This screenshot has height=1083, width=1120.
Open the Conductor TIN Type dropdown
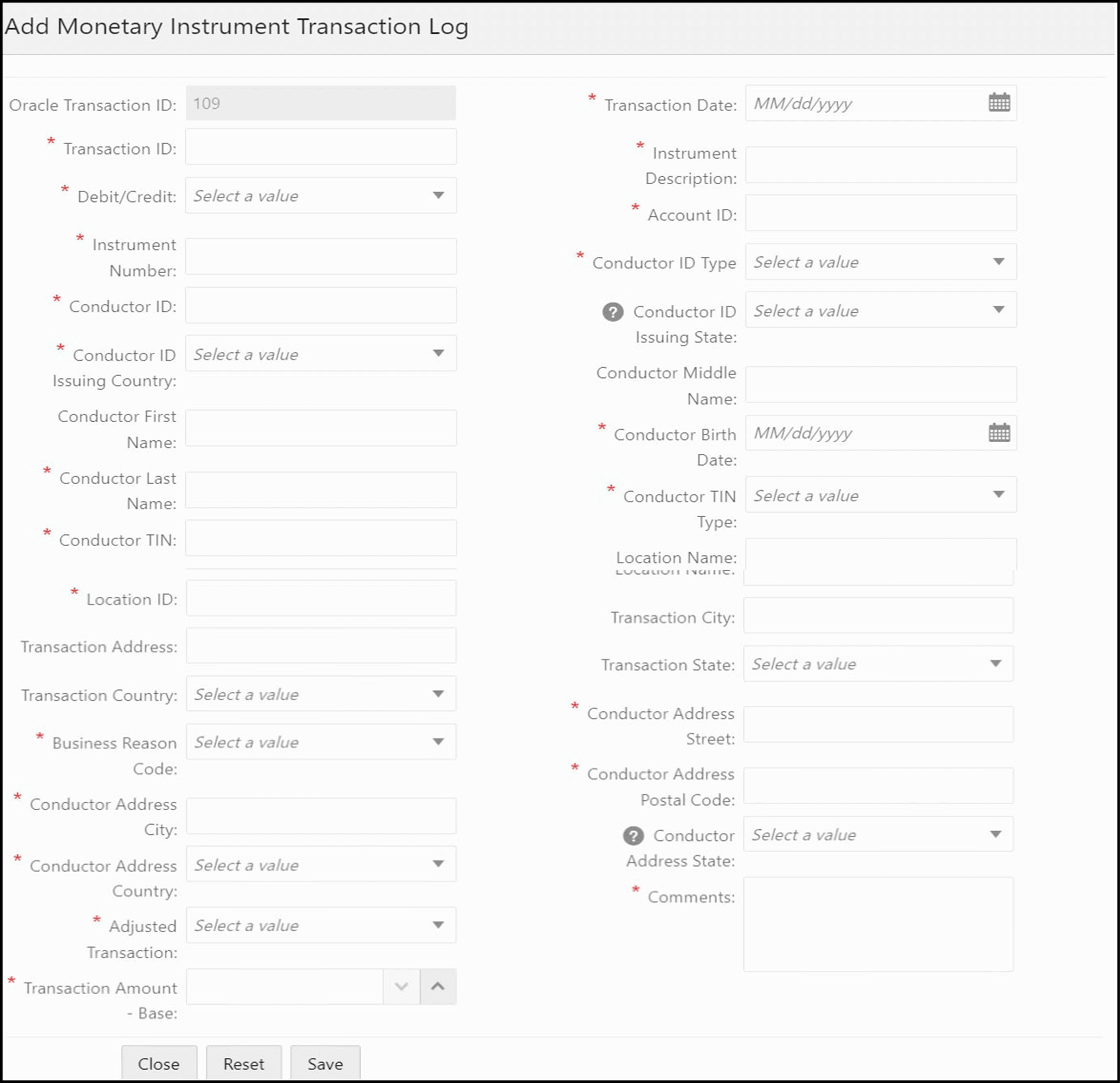coord(999,495)
